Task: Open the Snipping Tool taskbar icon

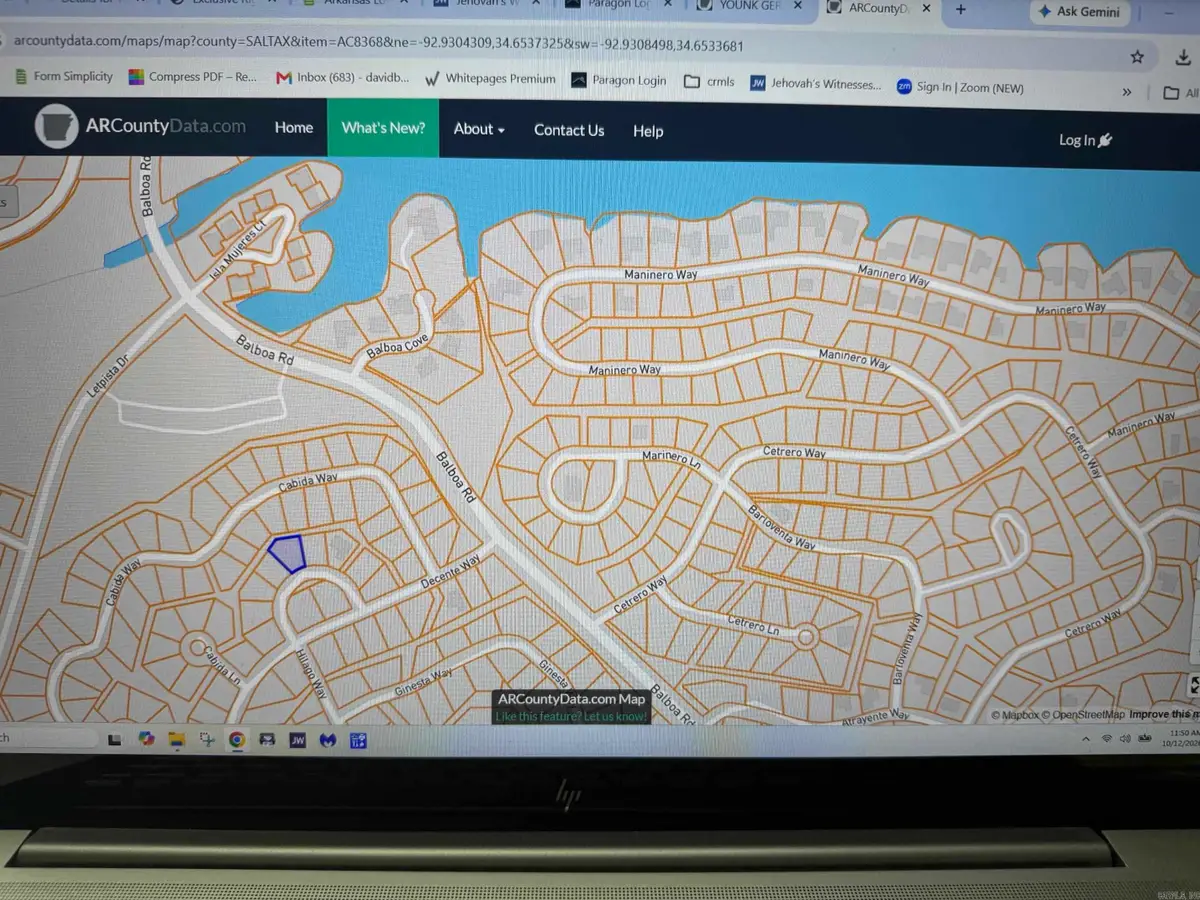Action: click(x=207, y=740)
